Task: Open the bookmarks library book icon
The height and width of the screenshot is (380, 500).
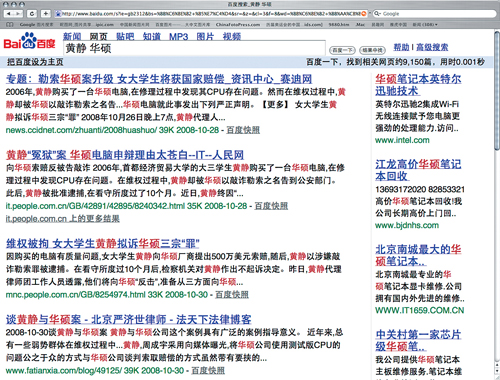Action: (x=10, y=24)
